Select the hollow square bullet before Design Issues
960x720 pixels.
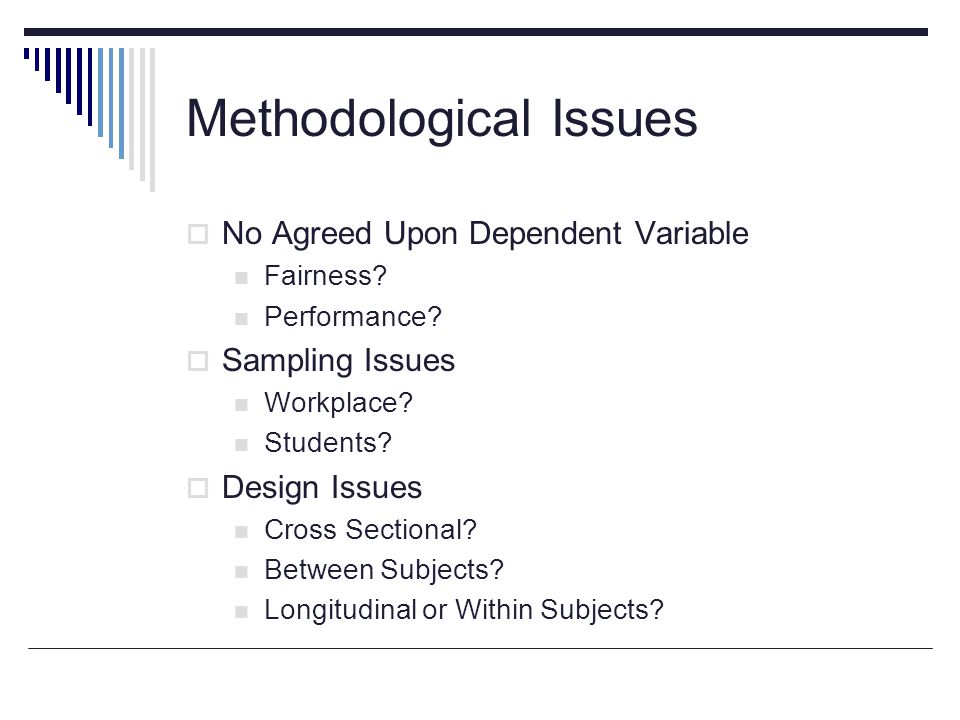click(197, 488)
